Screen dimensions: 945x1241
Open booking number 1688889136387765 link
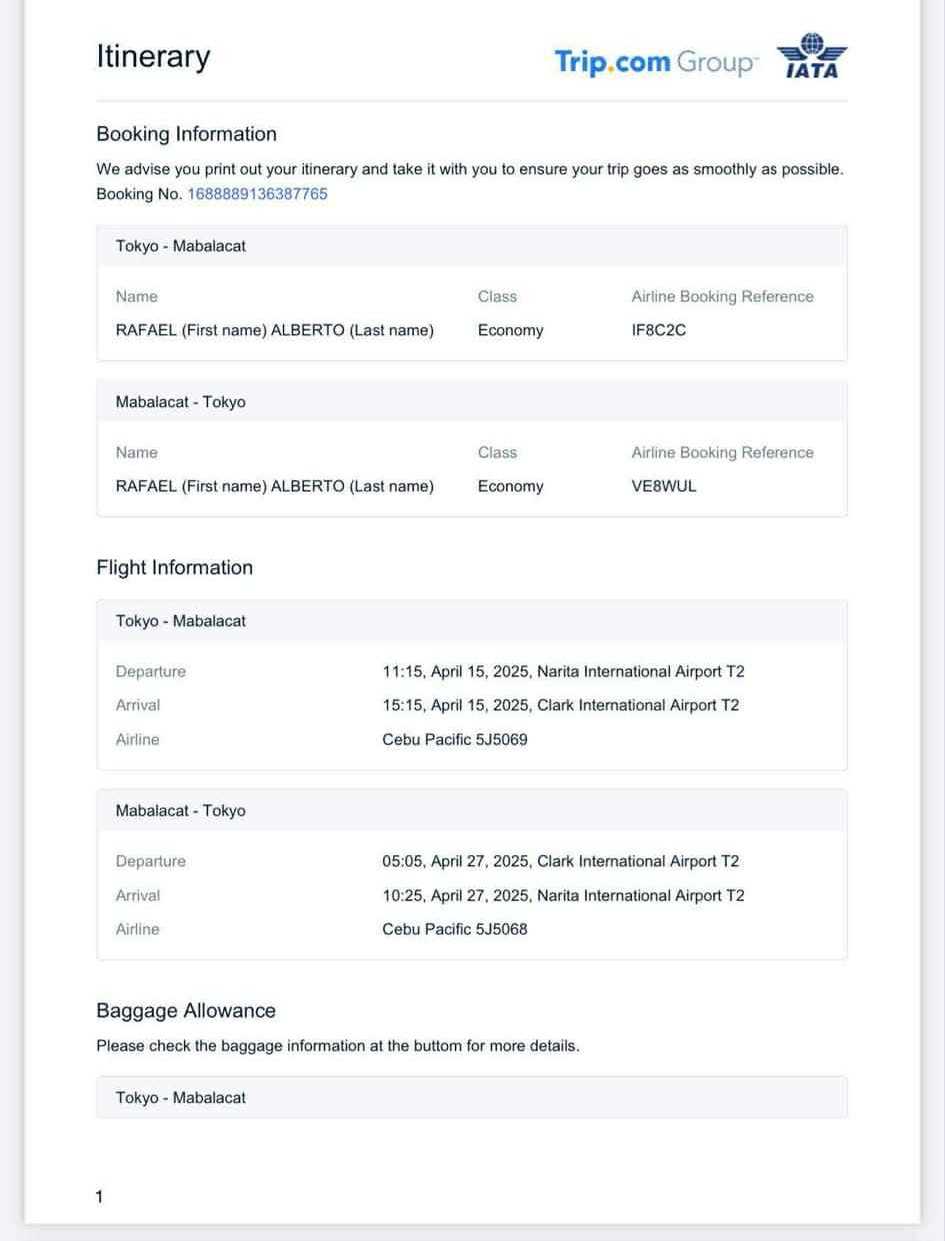pyautogui.click(x=257, y=194)
